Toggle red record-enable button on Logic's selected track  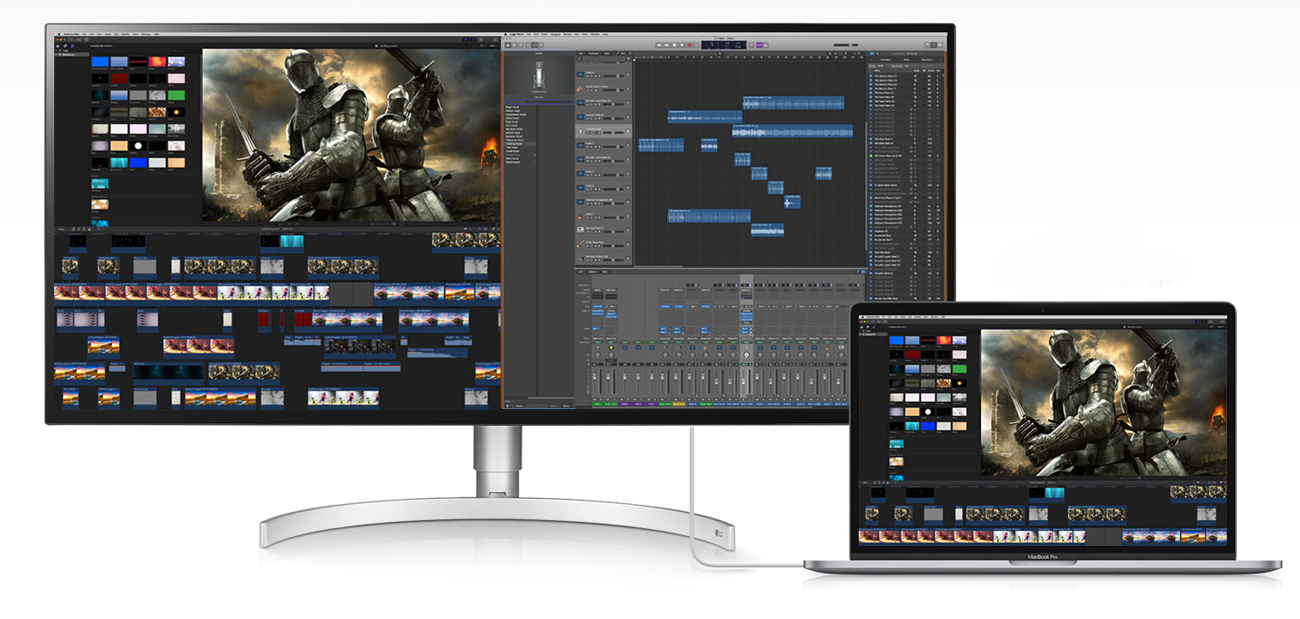pyautogui.click(x=597, y=133)
